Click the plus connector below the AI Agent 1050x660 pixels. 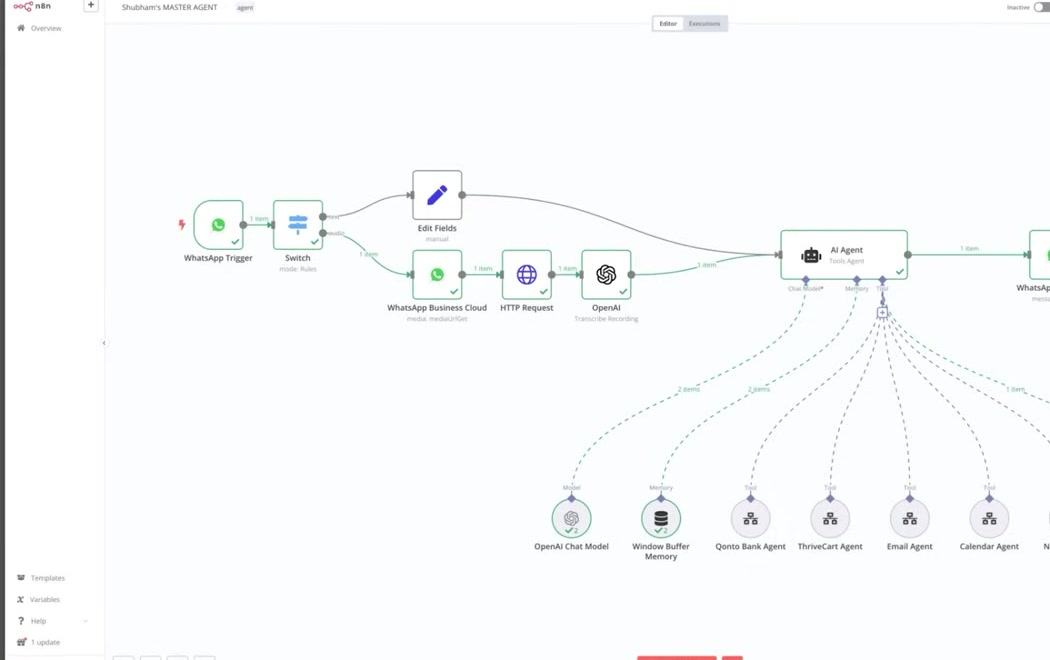[881, 311]
